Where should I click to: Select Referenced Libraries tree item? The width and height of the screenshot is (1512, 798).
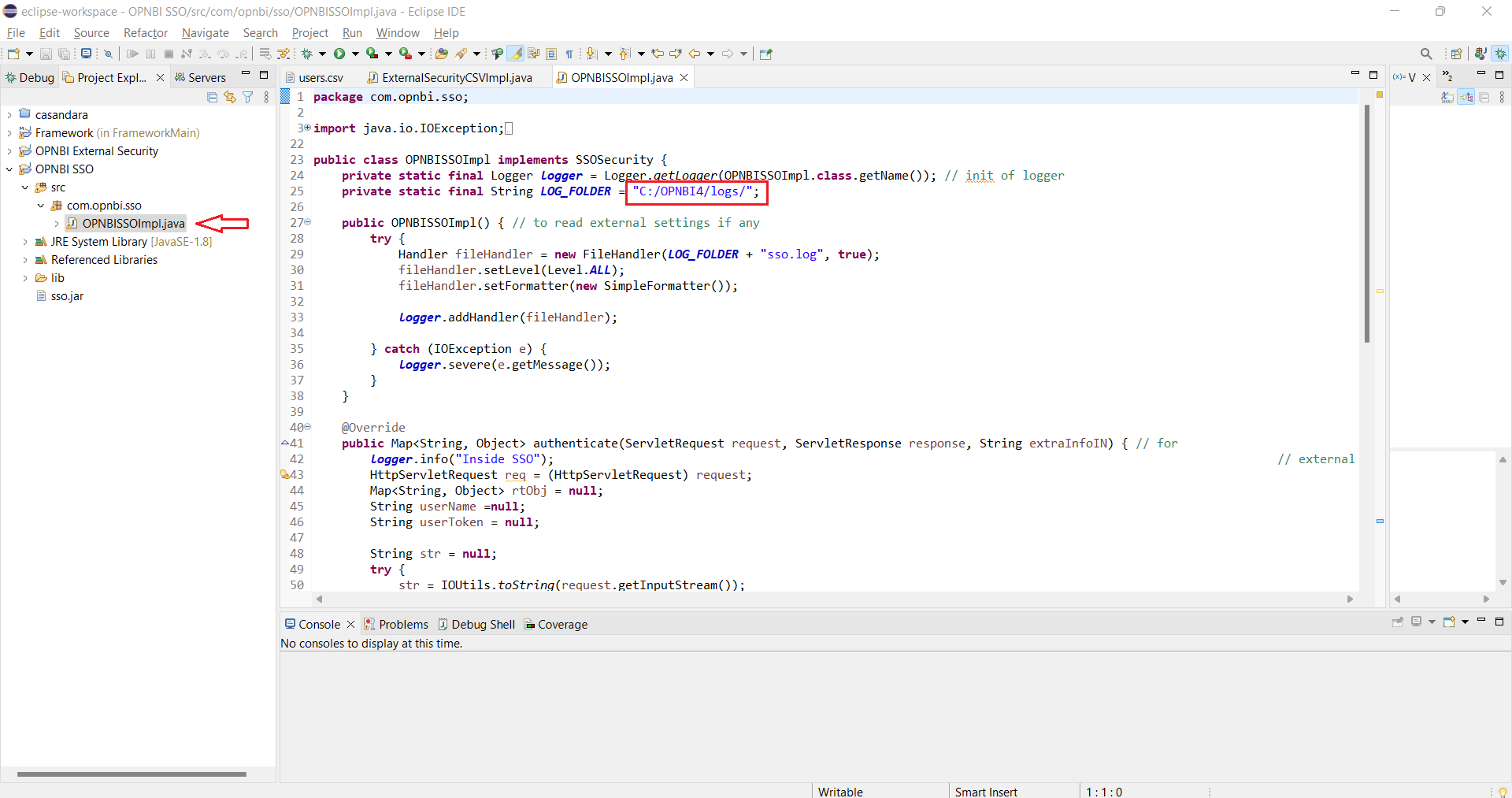pyautogui.click(x=96, y=260)
